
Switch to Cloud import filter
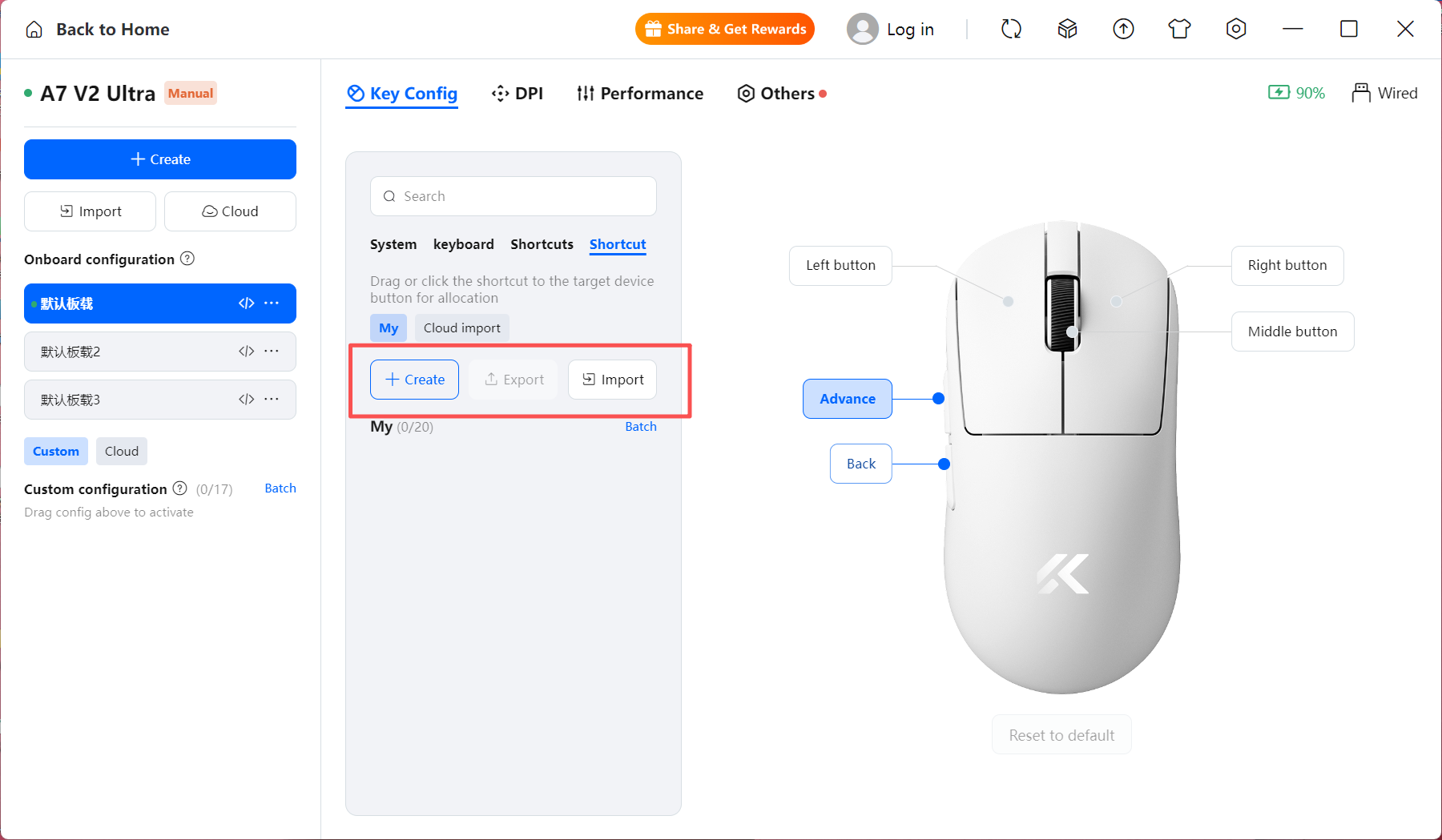tap(462, 328)
